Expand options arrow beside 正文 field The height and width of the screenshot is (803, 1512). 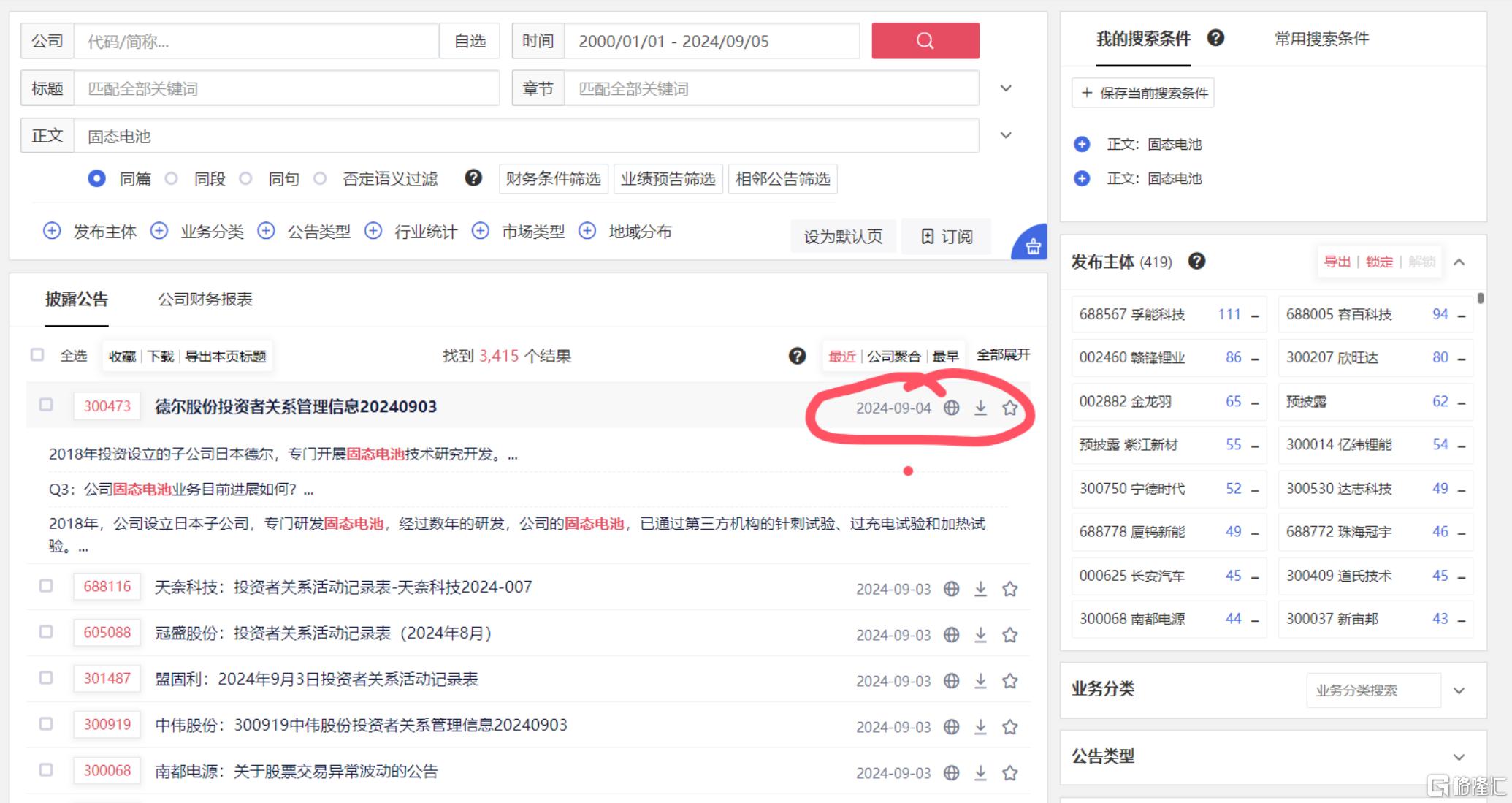[1006, 135]
